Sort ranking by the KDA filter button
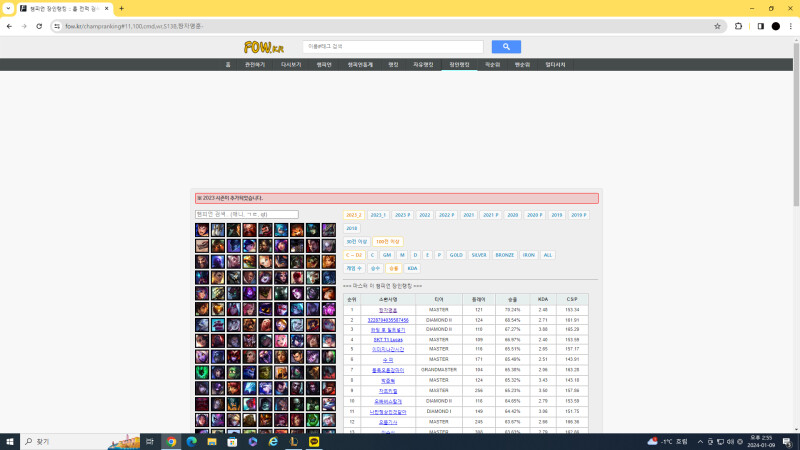This screenshot has height=450, width=800. coord(412,268)
